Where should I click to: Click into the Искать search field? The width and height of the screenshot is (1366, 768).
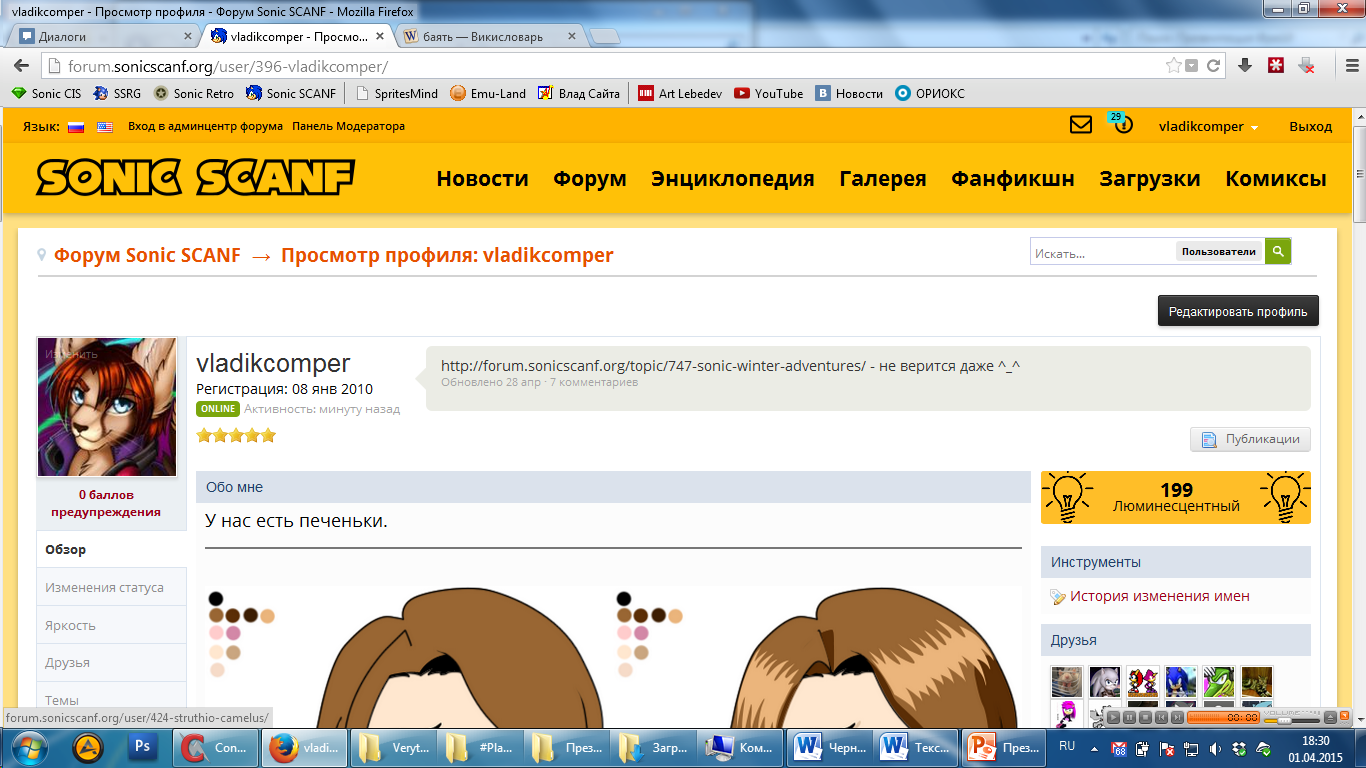[x=1102, y=253]
